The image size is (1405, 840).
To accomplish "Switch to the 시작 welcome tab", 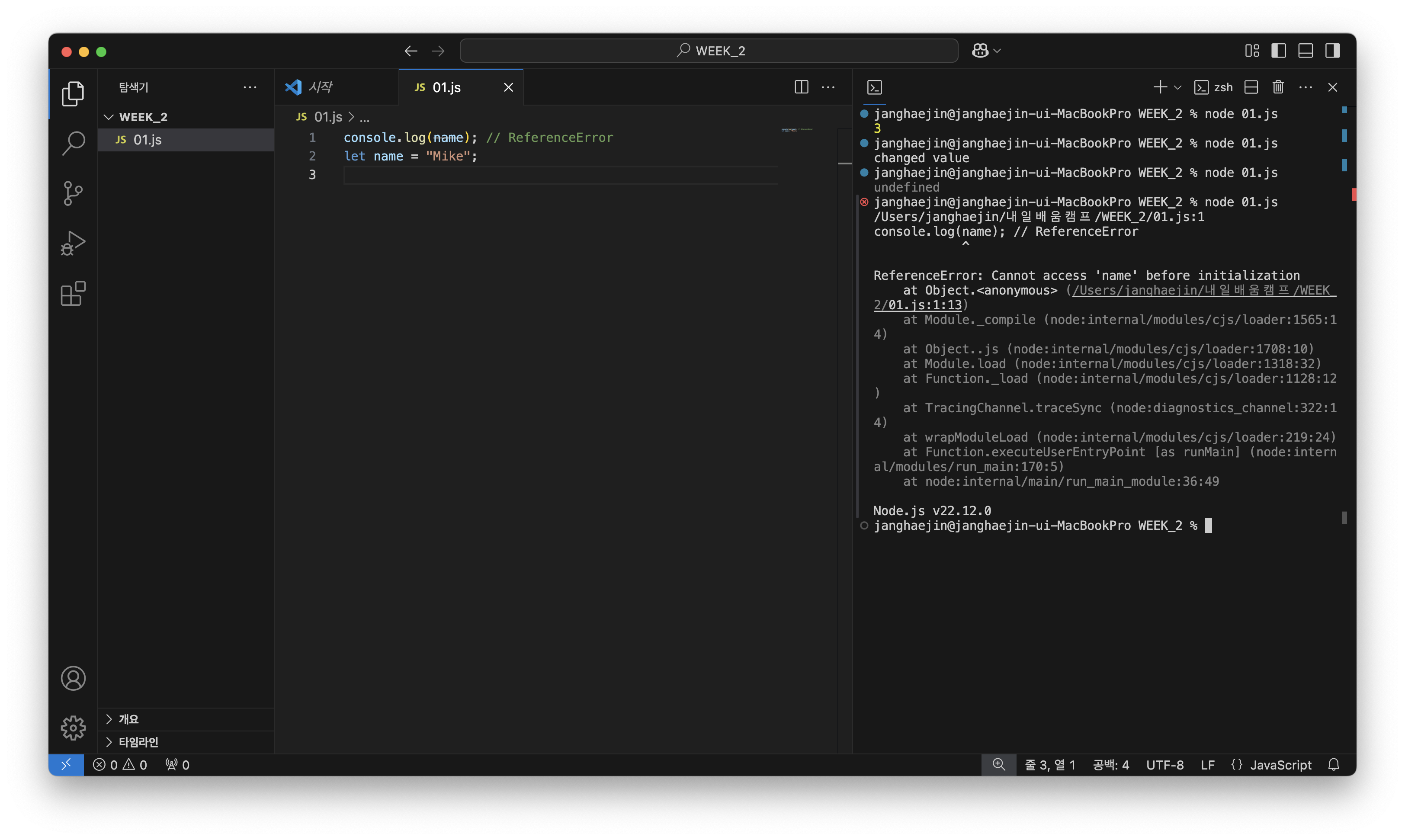I will [336, 87].
